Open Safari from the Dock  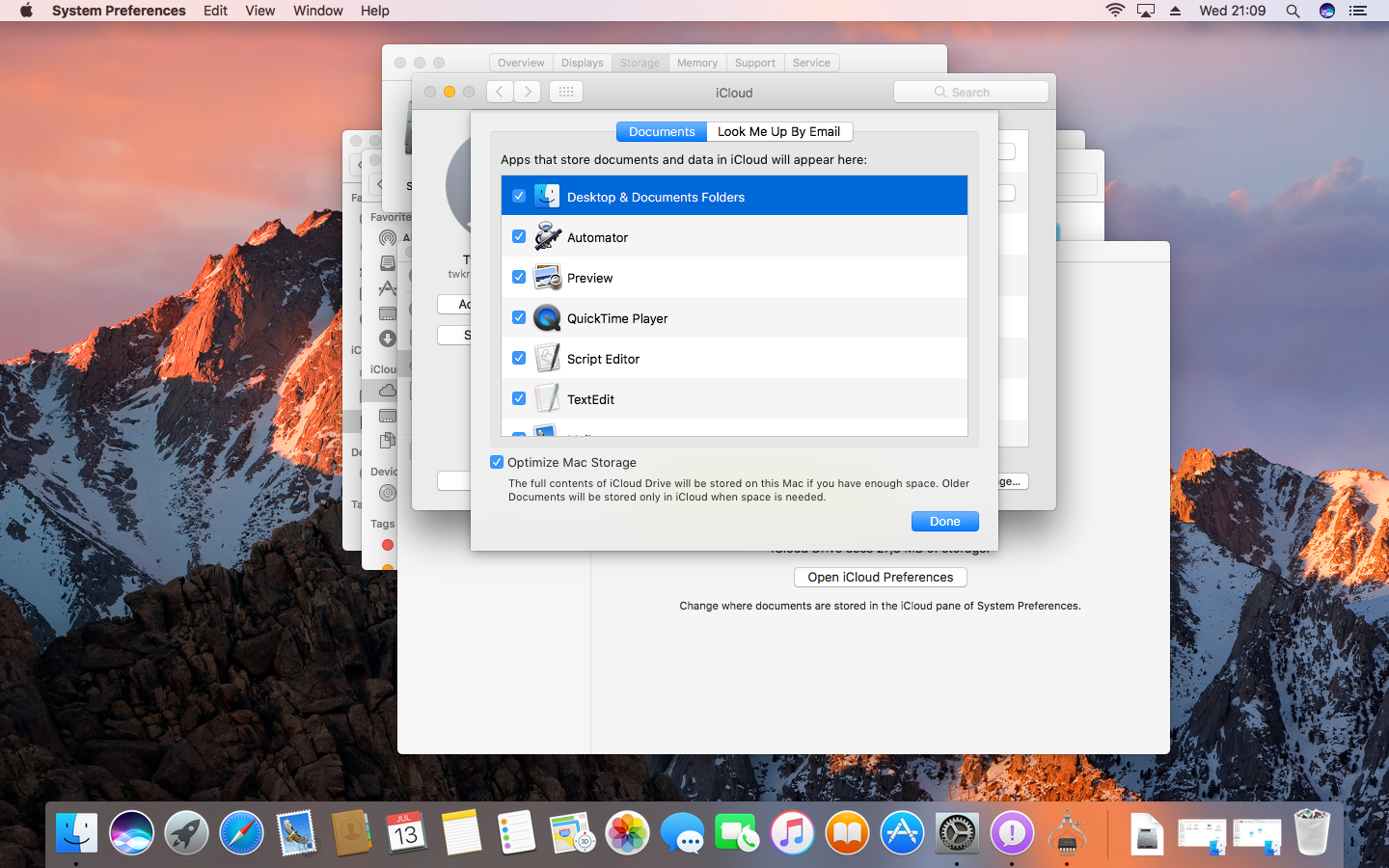(x=241, y=833)
